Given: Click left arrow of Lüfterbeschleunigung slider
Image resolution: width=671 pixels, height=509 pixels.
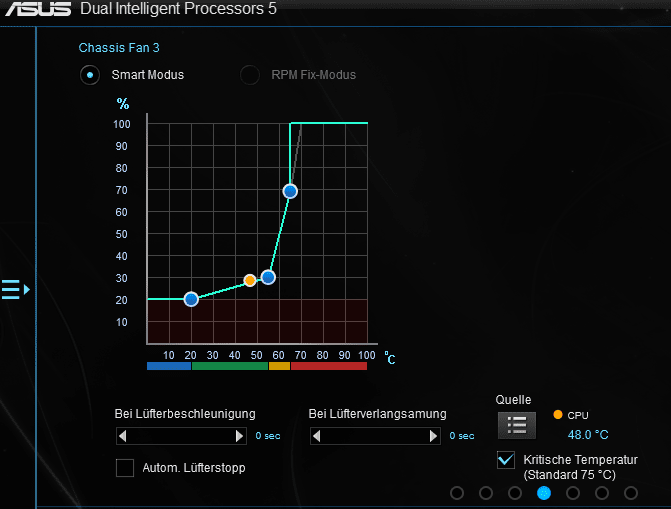Looking at the screenshot, I should click(x=123, y=436).
